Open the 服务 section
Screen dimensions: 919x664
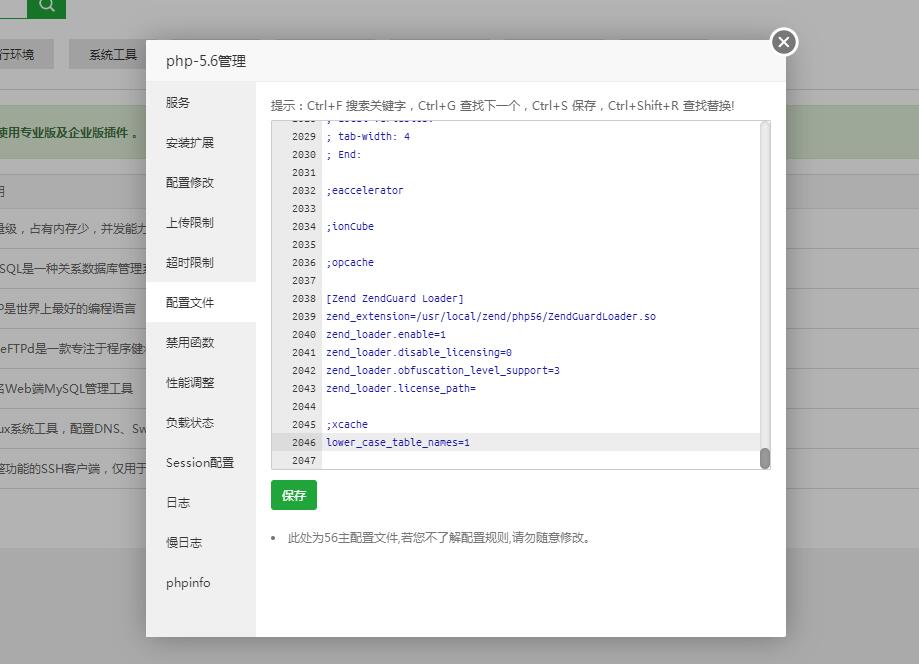[178, 103]
